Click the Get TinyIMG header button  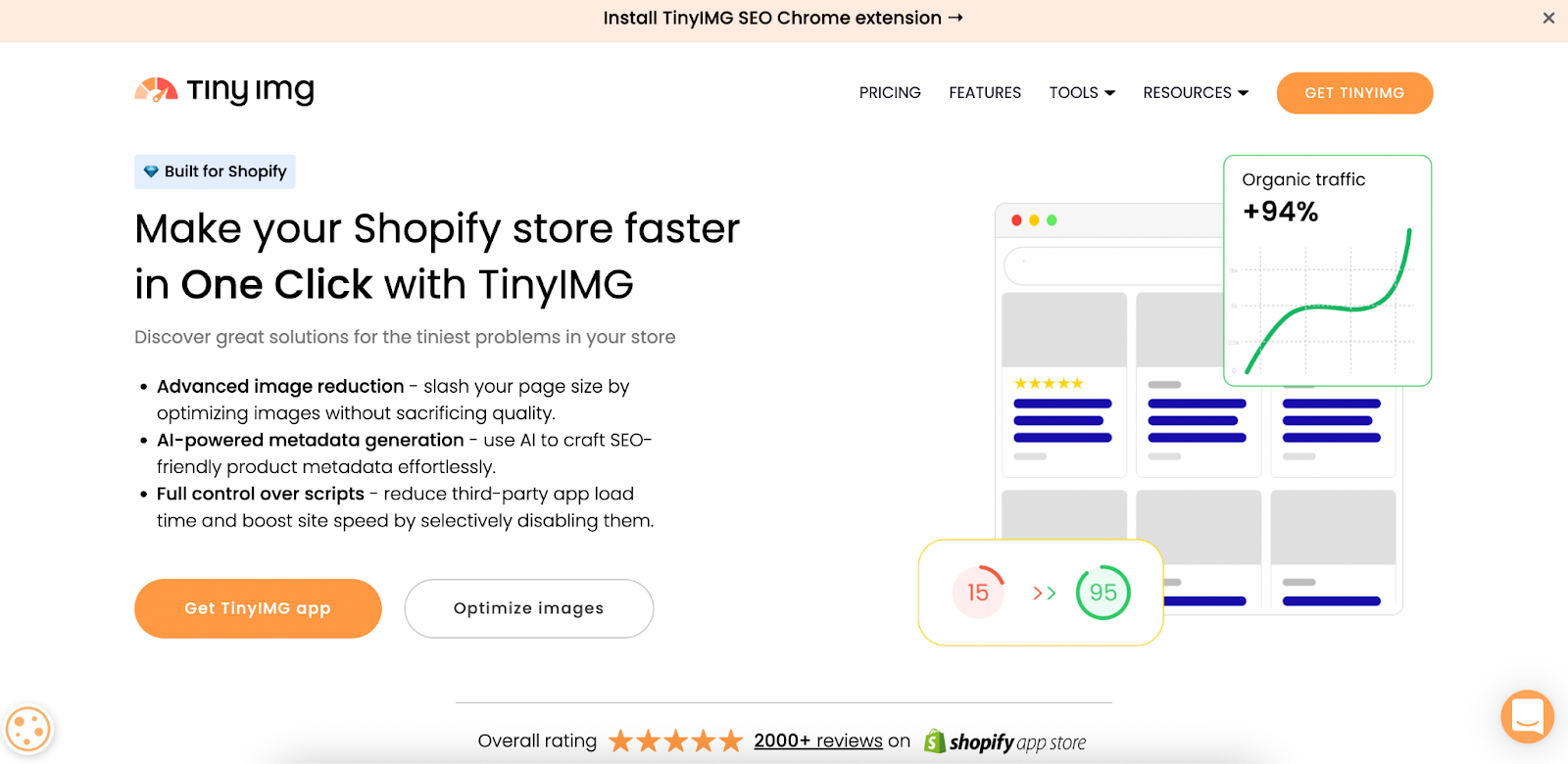point(1354,93)
